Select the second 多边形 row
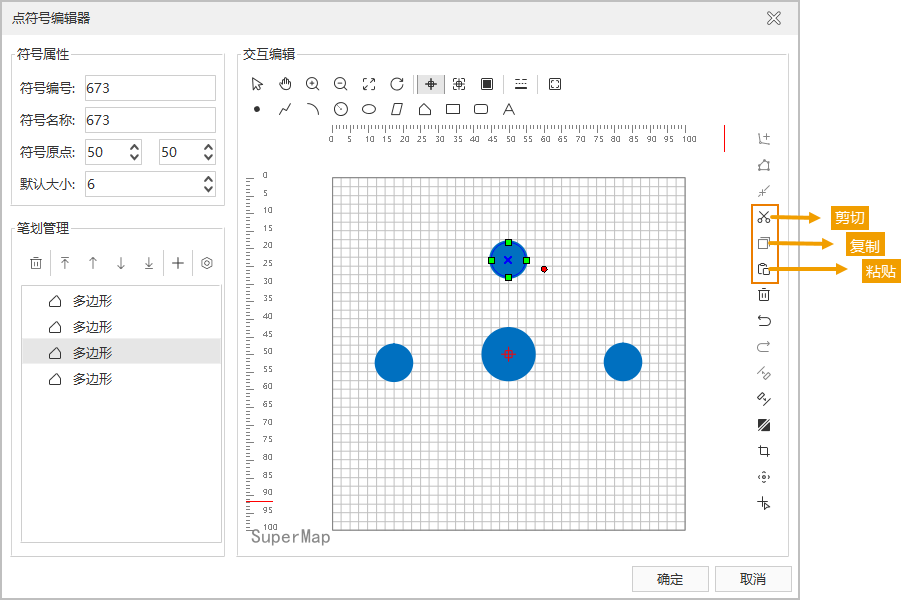This screenshot has width=914, height=600. point(121,327)
